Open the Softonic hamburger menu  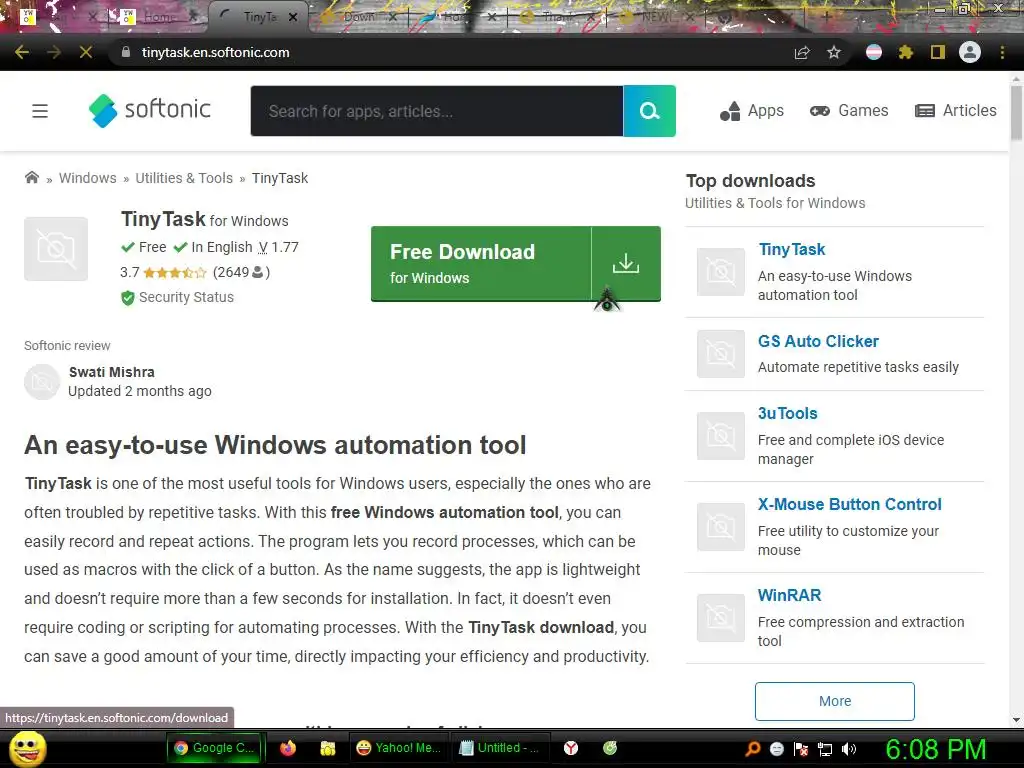[x=40, y=111]
